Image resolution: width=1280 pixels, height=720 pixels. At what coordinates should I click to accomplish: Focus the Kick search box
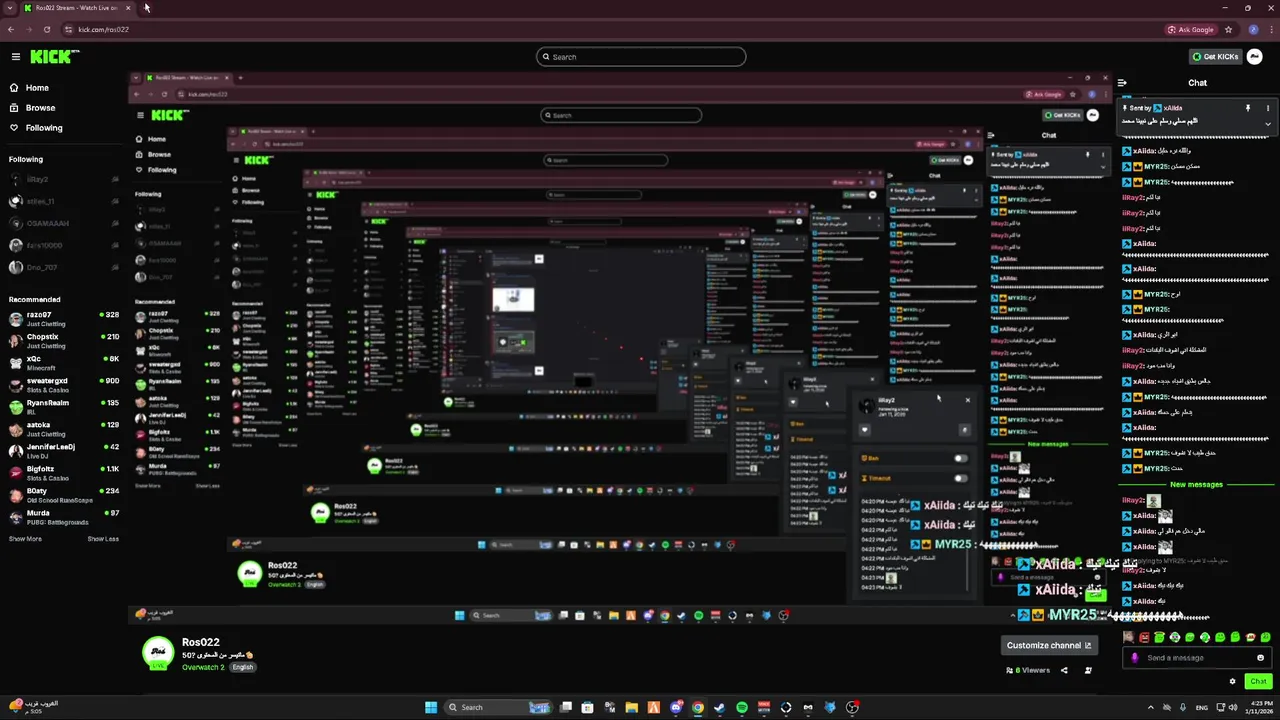pyautogui.click(x=641, y=57)
